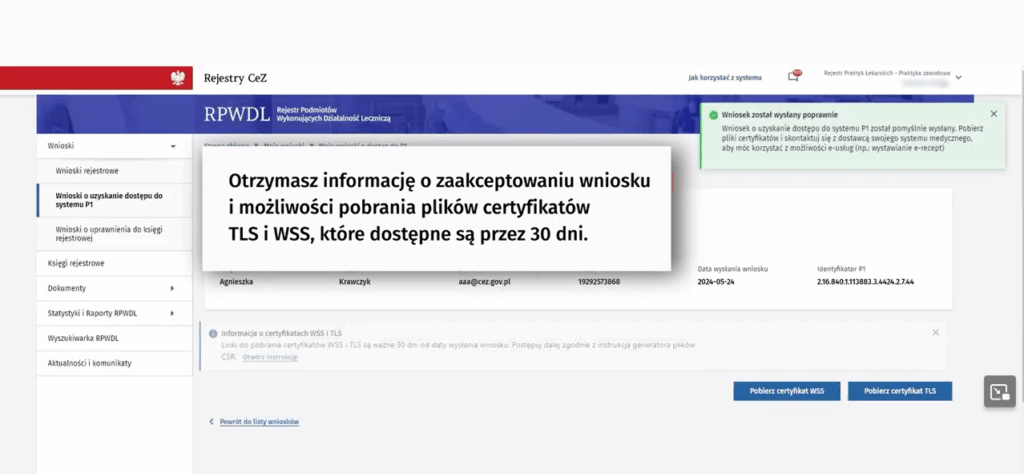
Task: Collapse the Wnioski sidebar section
Action: click(x=173, y=147)
